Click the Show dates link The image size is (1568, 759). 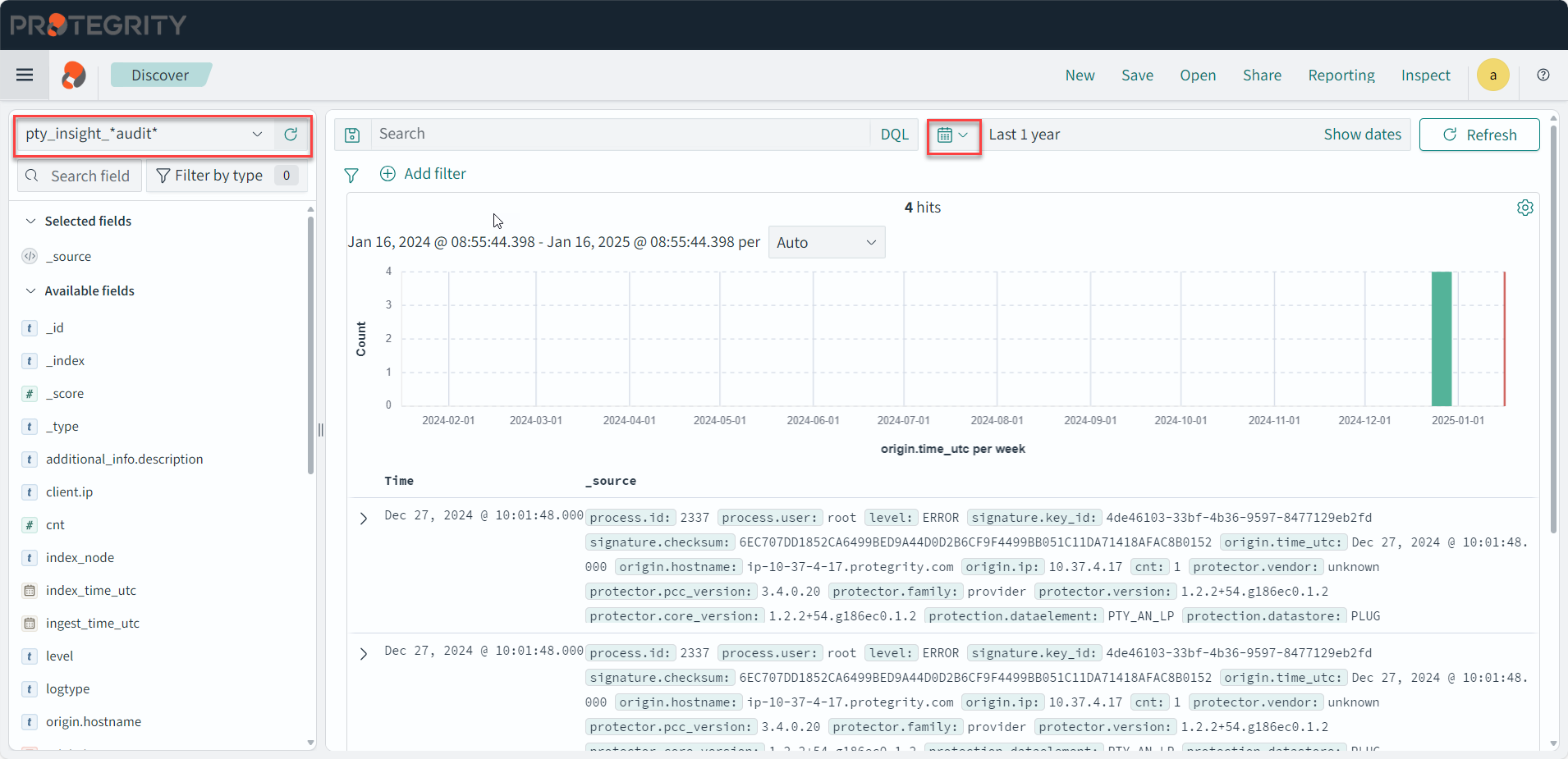click(1362, 135)
